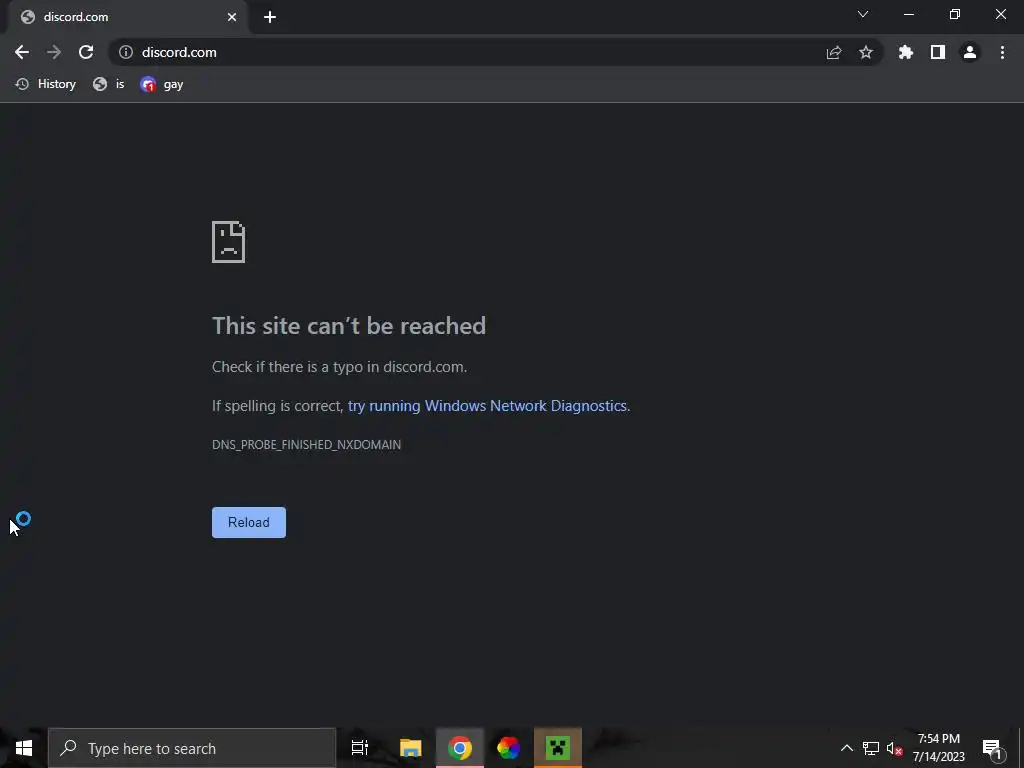Click the muted volume tray icon

pos(894,748)
